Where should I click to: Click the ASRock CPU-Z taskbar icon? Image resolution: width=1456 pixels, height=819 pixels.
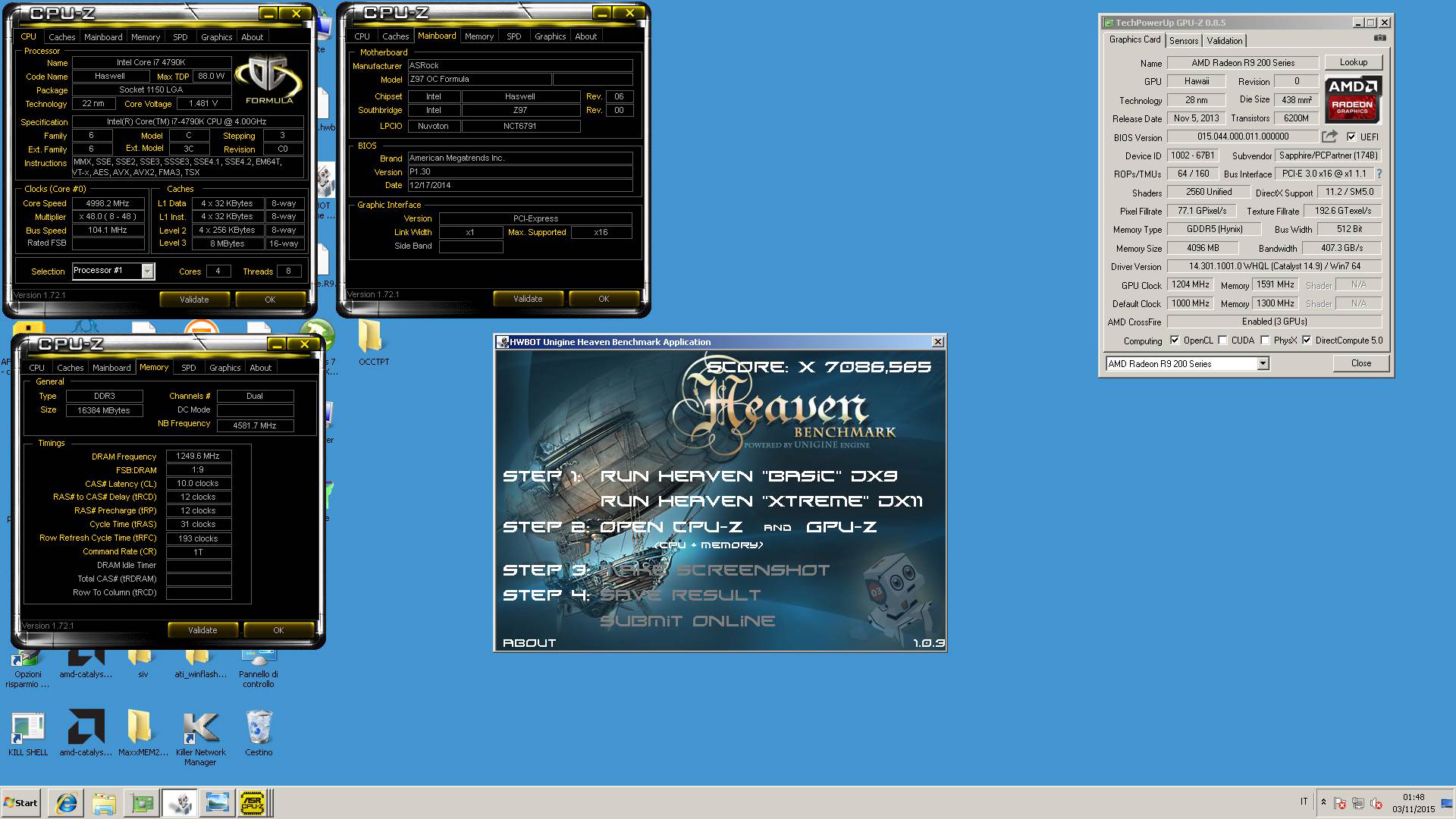pos(253,803)
